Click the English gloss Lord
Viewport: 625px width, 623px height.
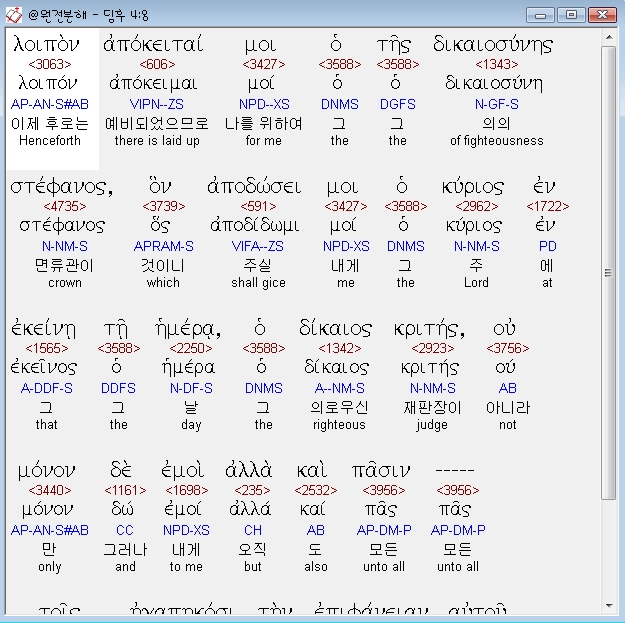click(476, 283)
